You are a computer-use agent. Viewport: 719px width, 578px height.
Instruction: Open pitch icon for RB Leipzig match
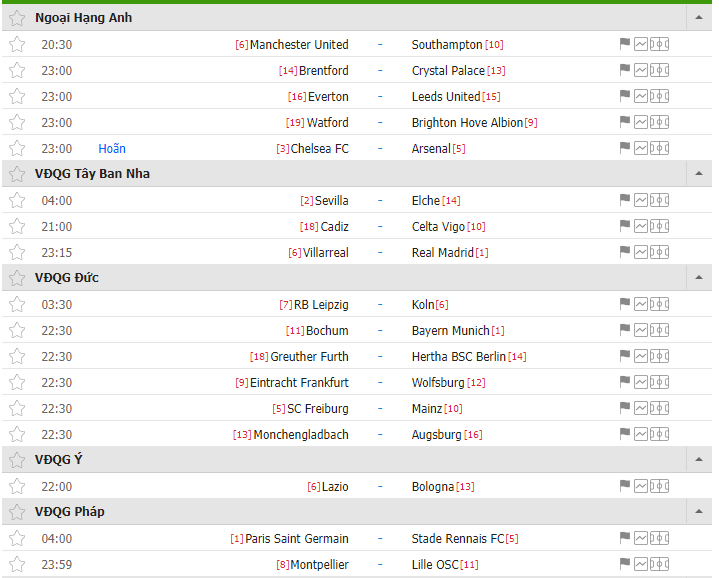[x=659, y=304]
